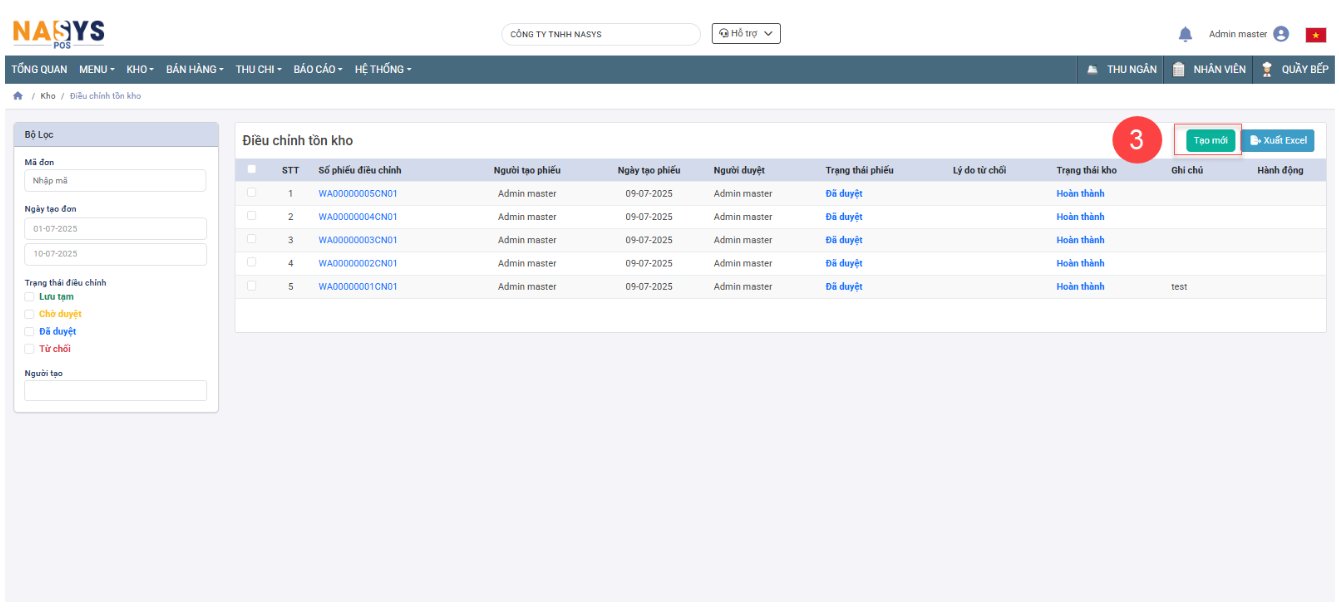Click the Vietnam flag language icon
The image size is (1339, 609).
click(x=1316, y=35)
